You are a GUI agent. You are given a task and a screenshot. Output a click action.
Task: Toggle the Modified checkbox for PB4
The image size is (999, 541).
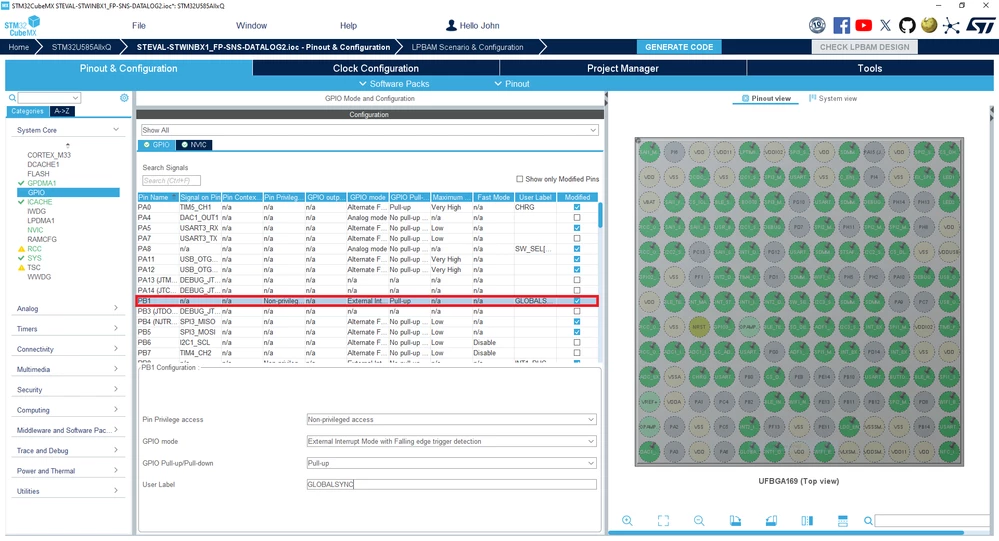pyautogui.click(x=577, y=322)
